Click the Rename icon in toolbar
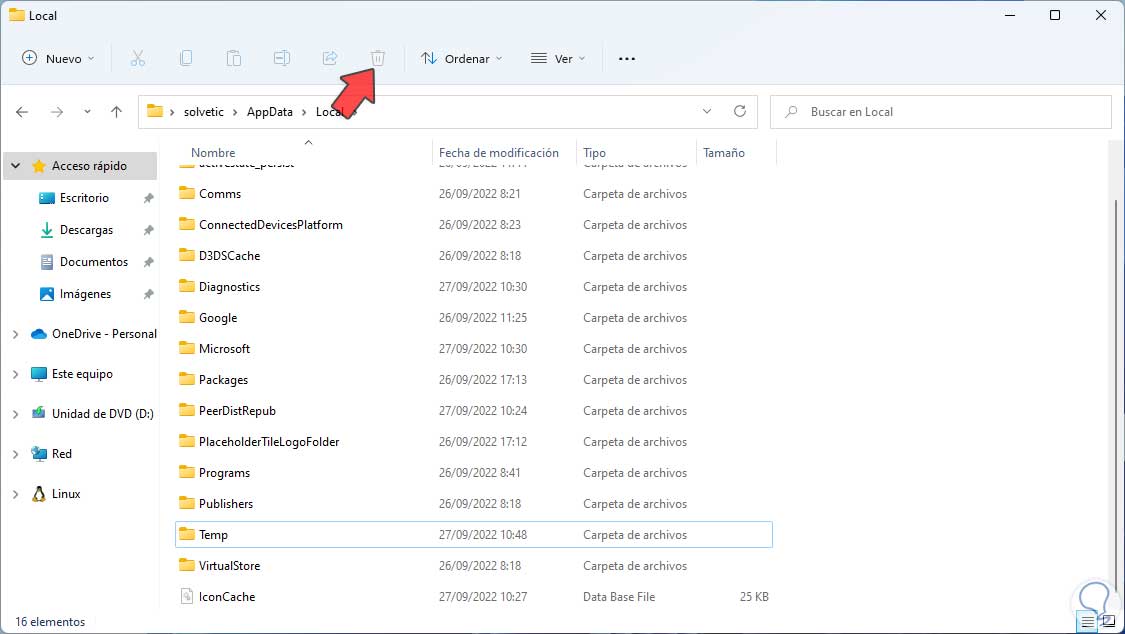 (282, 59)
